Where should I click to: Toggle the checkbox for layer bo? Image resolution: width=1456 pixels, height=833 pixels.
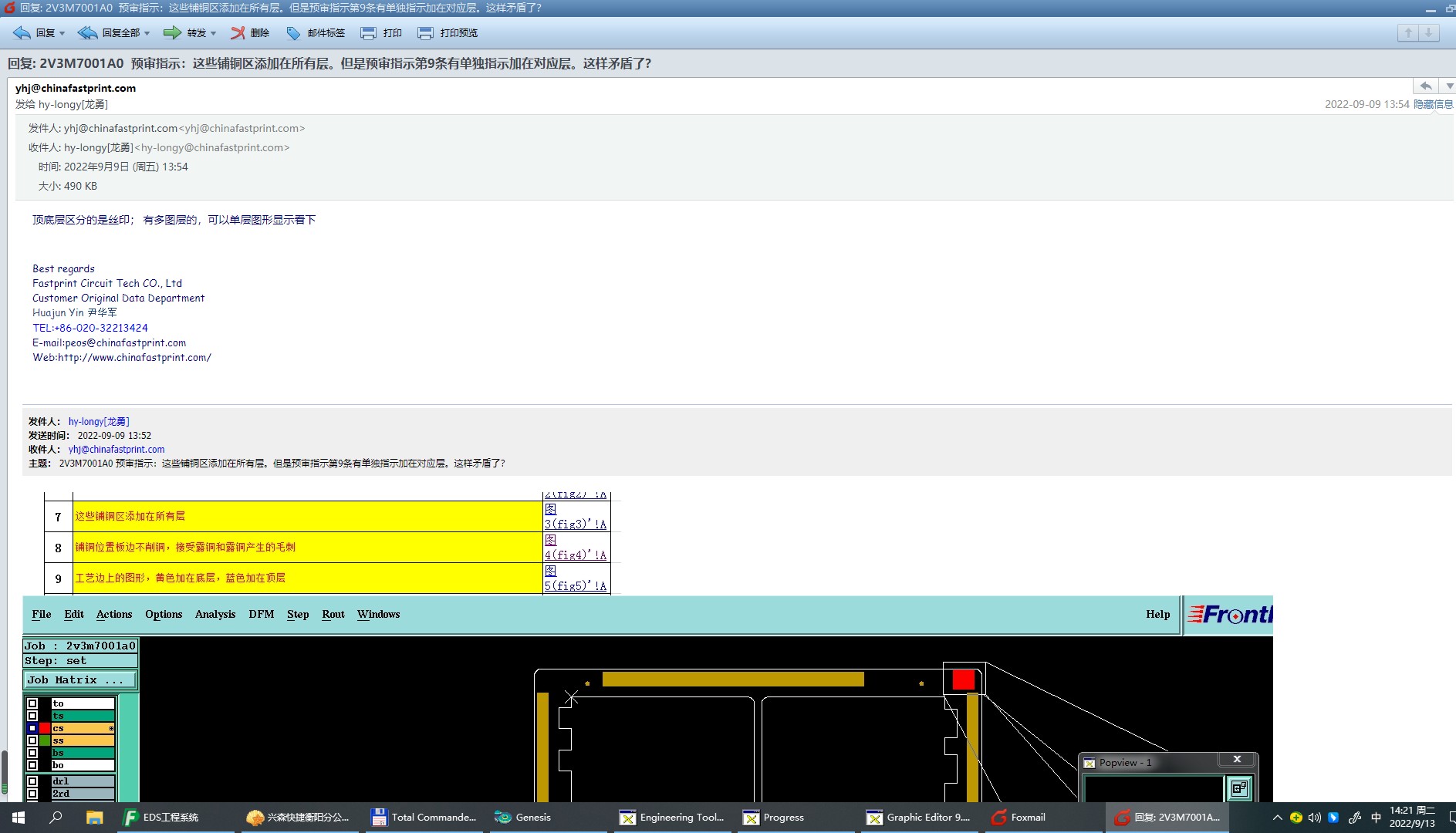(32, 765)
